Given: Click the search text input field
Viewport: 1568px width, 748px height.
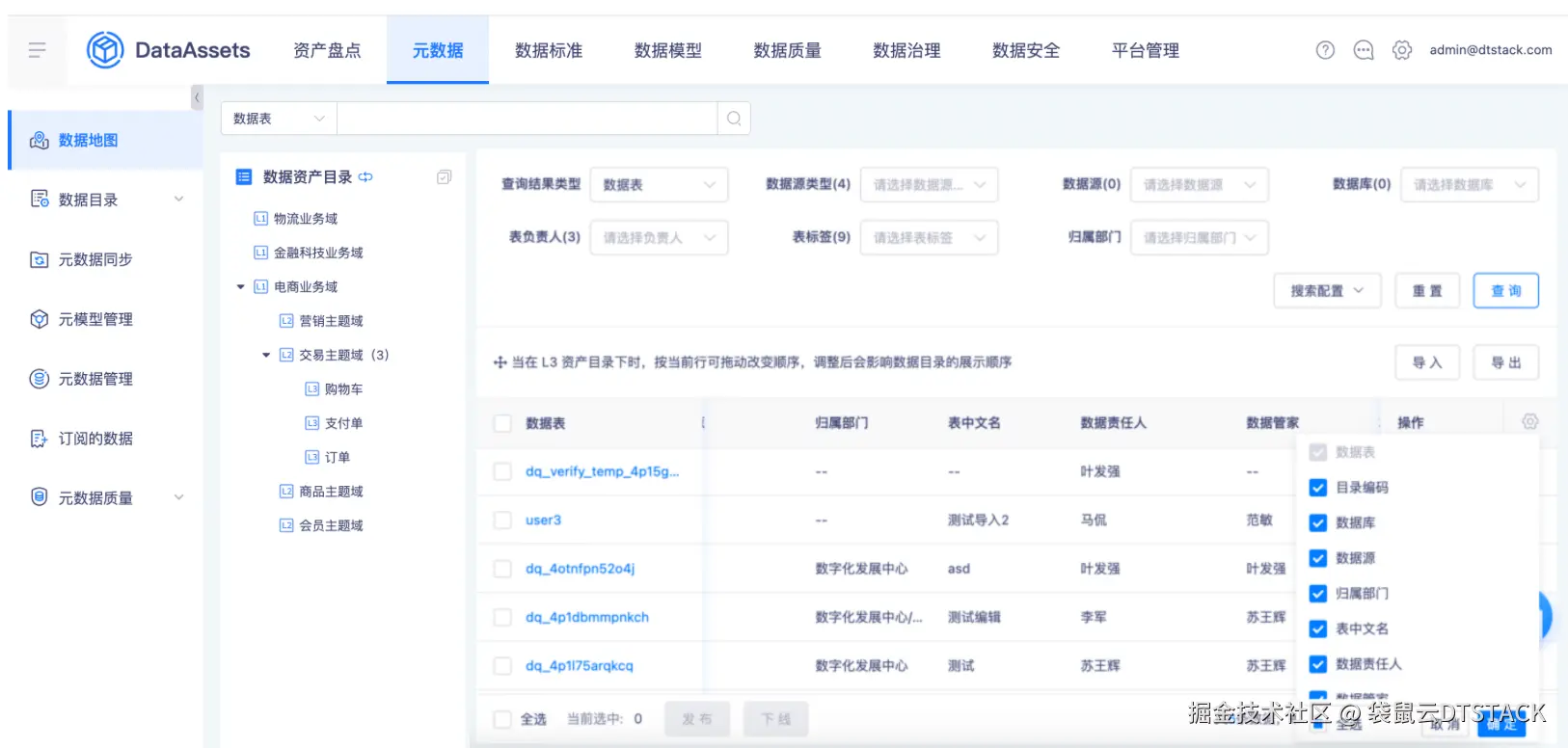Looking at the screenshot, I should pyautogui.click(x=527, y=119).
